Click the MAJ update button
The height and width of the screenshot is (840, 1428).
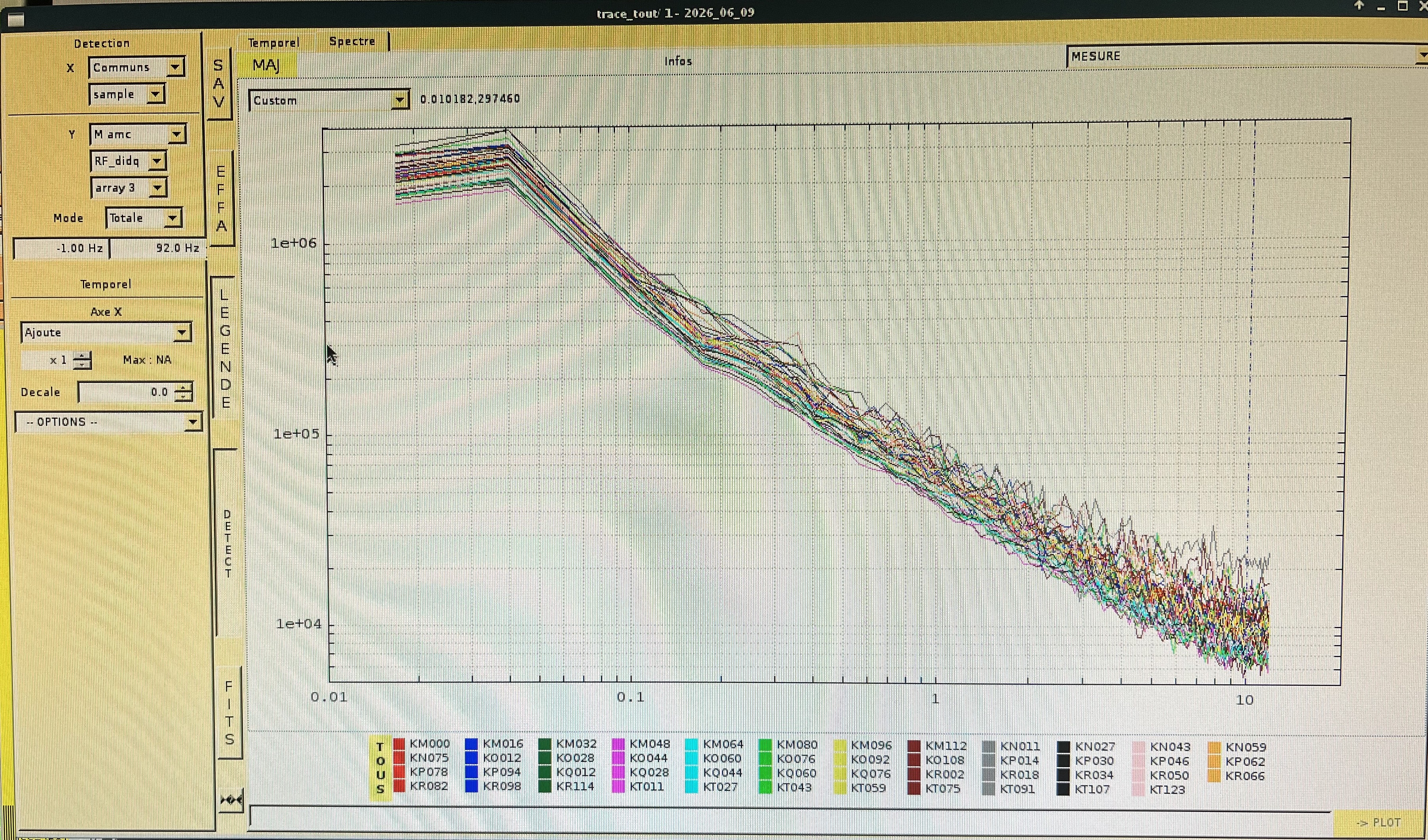point(266,65)
